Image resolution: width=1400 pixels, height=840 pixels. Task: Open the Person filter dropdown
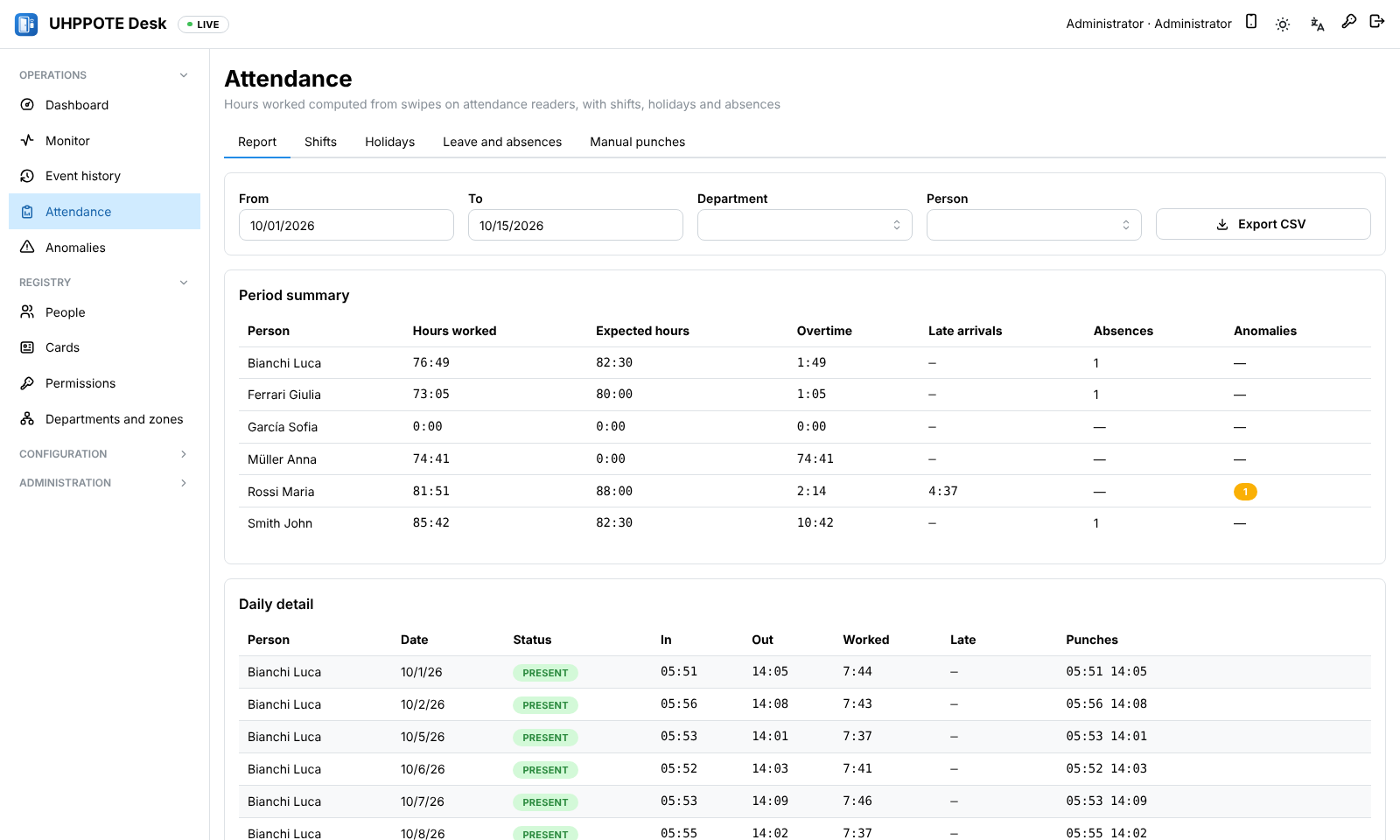1034,225
